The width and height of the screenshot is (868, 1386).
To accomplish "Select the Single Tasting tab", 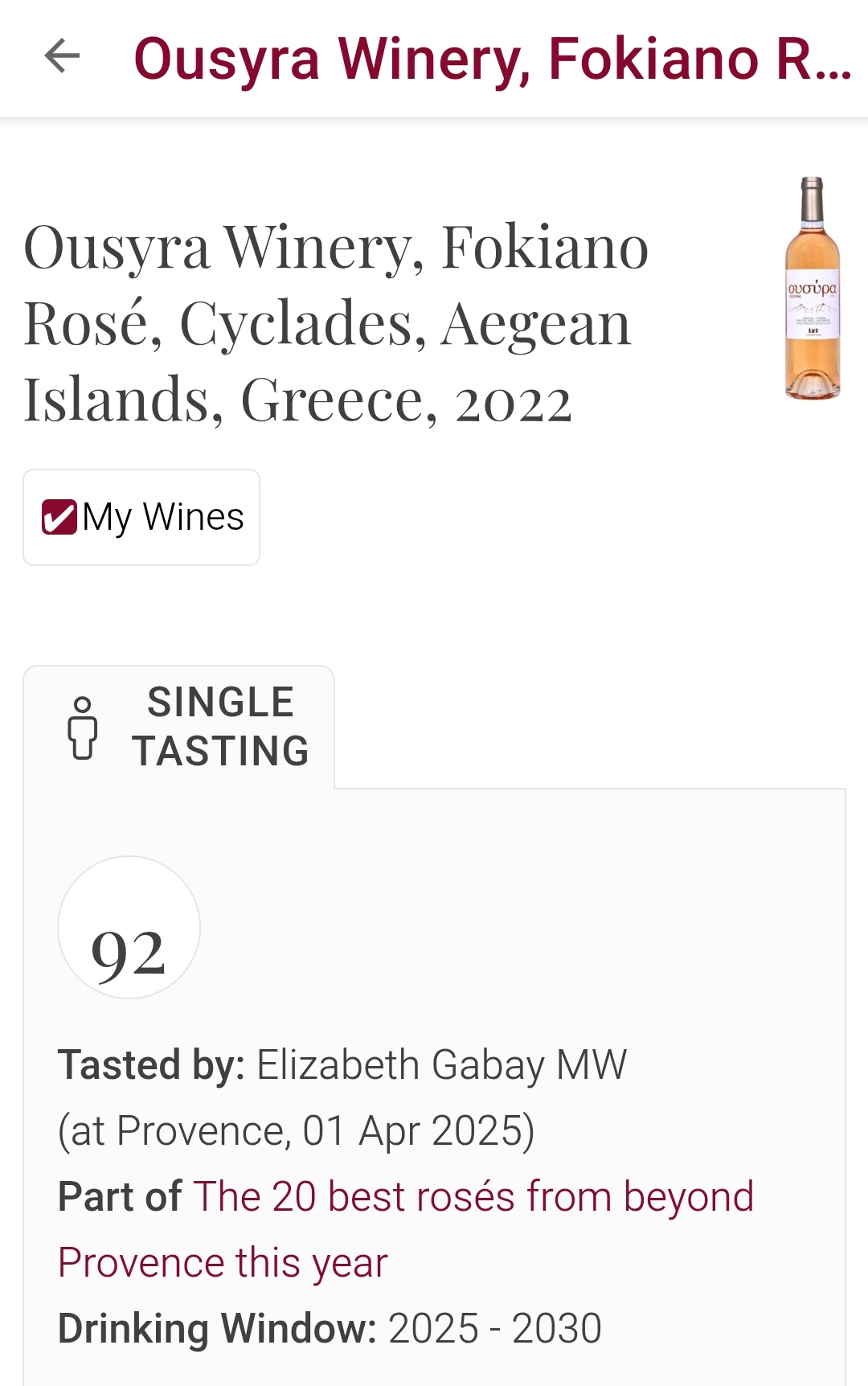I will pyautogui.click(x=179, y=727).
